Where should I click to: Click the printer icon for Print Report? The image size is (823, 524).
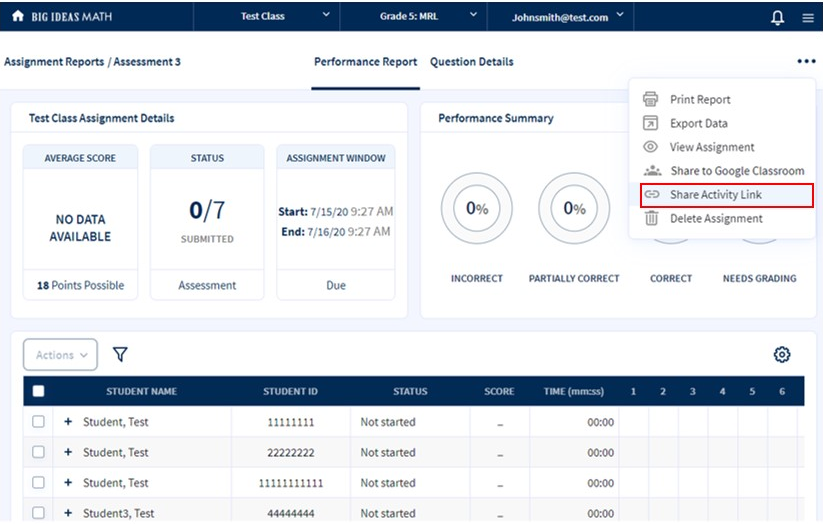pyautogui.click(x=650, y=99)
